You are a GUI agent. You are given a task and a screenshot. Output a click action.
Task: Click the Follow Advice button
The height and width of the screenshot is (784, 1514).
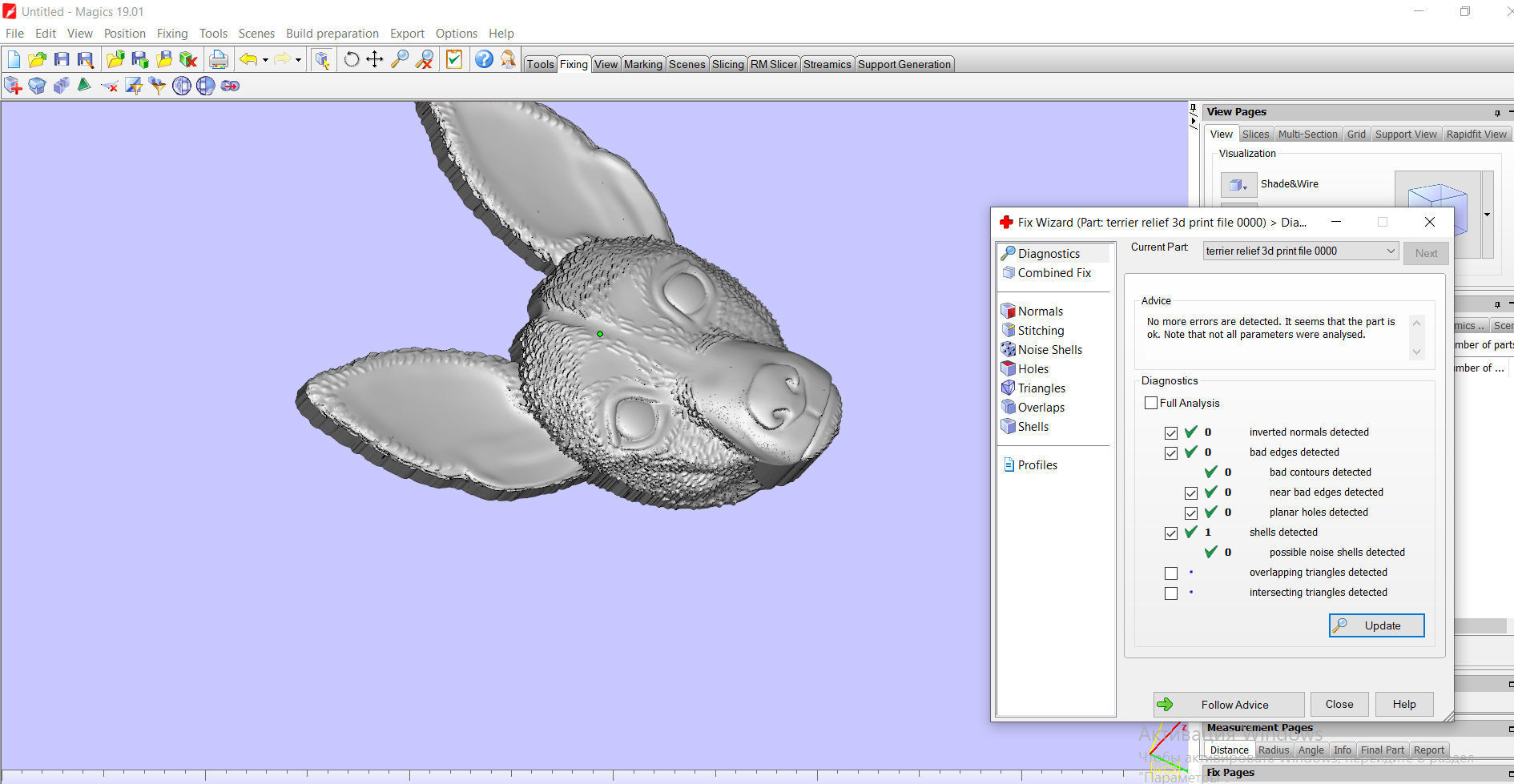(x=1229, y=705)
